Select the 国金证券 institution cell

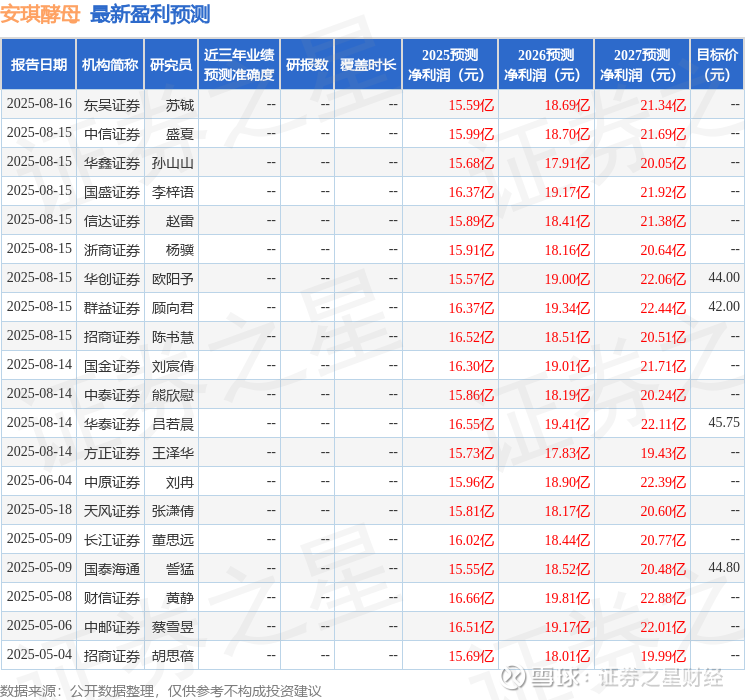tap(112, 366)
